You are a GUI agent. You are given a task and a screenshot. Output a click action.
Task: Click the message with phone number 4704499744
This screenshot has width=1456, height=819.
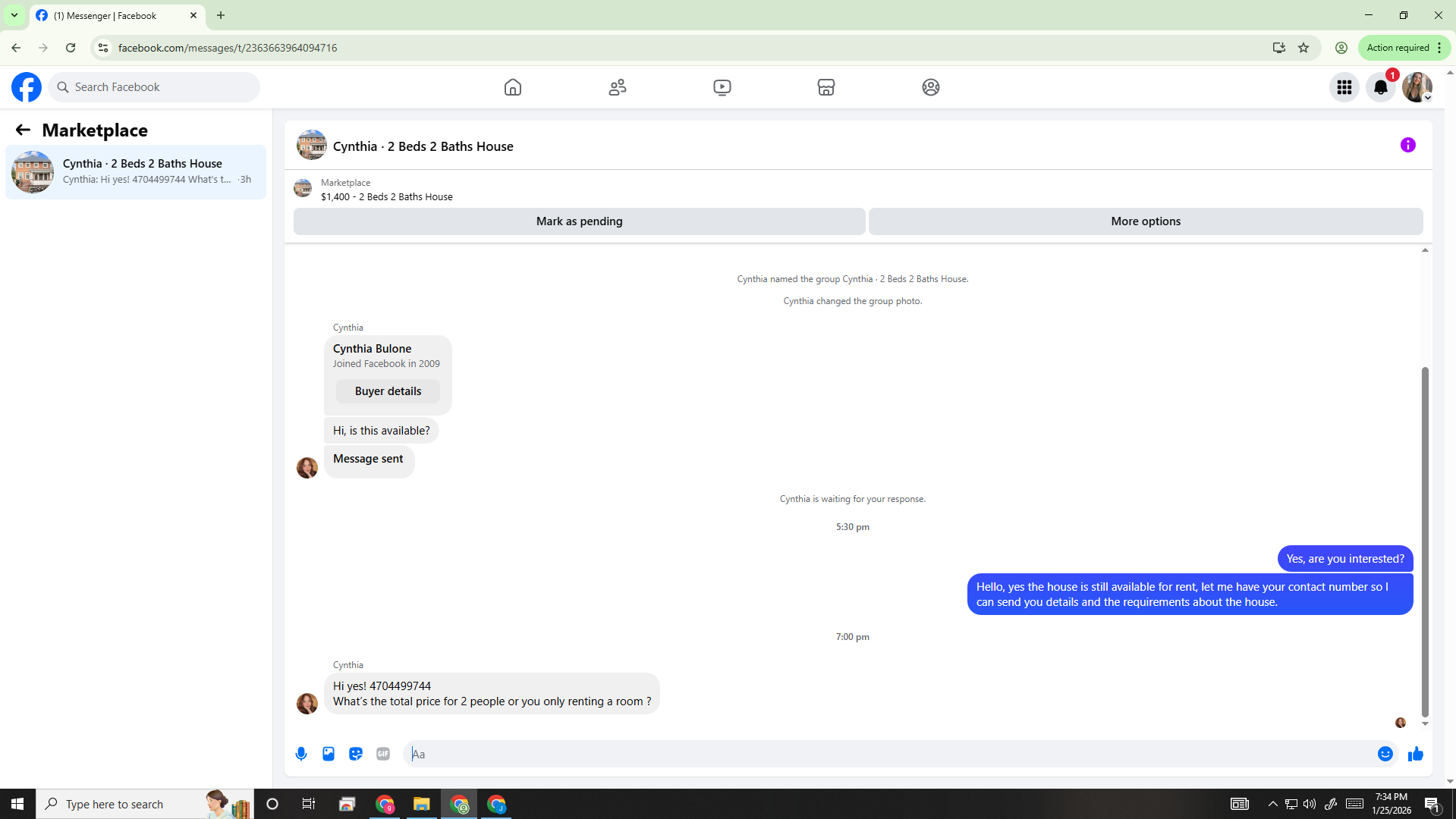coord(492,694)
